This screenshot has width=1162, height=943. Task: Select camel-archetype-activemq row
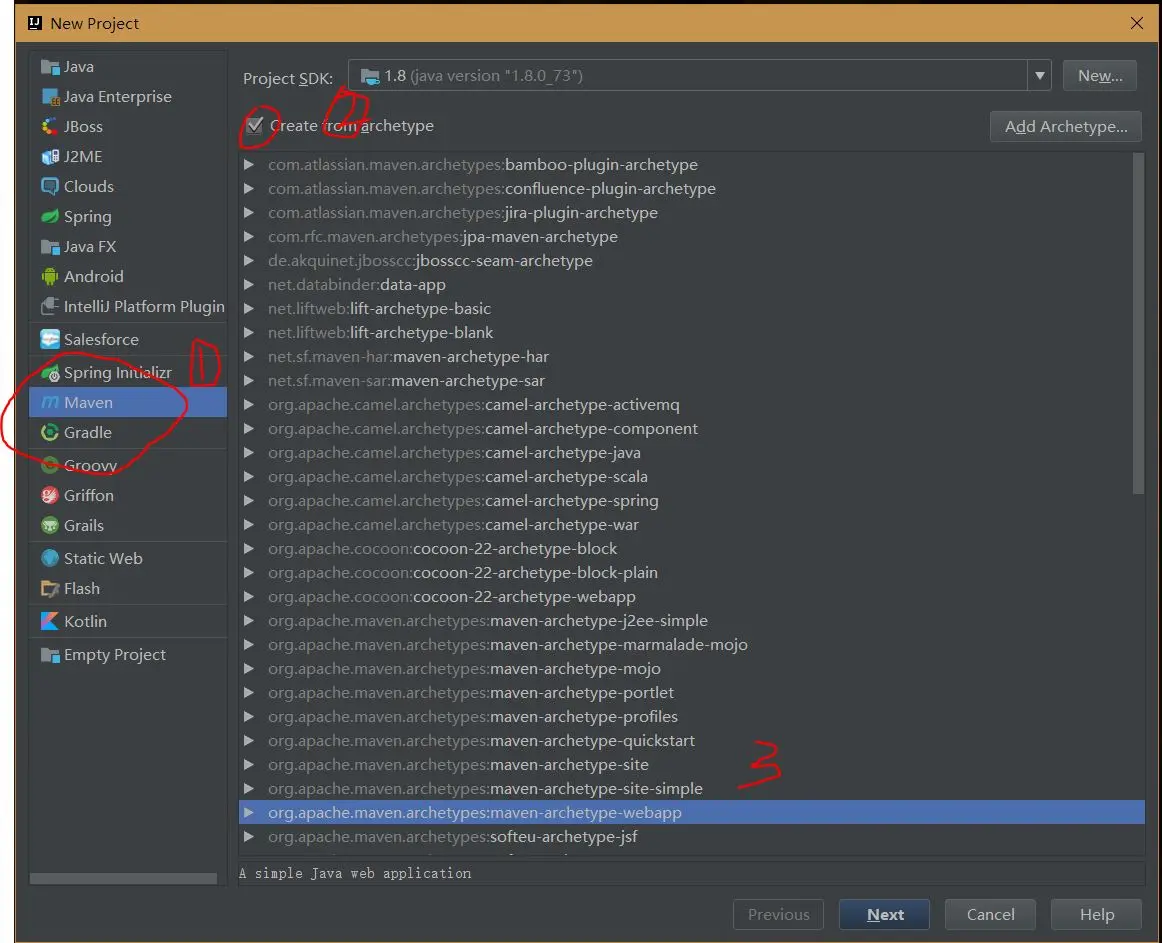pos(691,405)
